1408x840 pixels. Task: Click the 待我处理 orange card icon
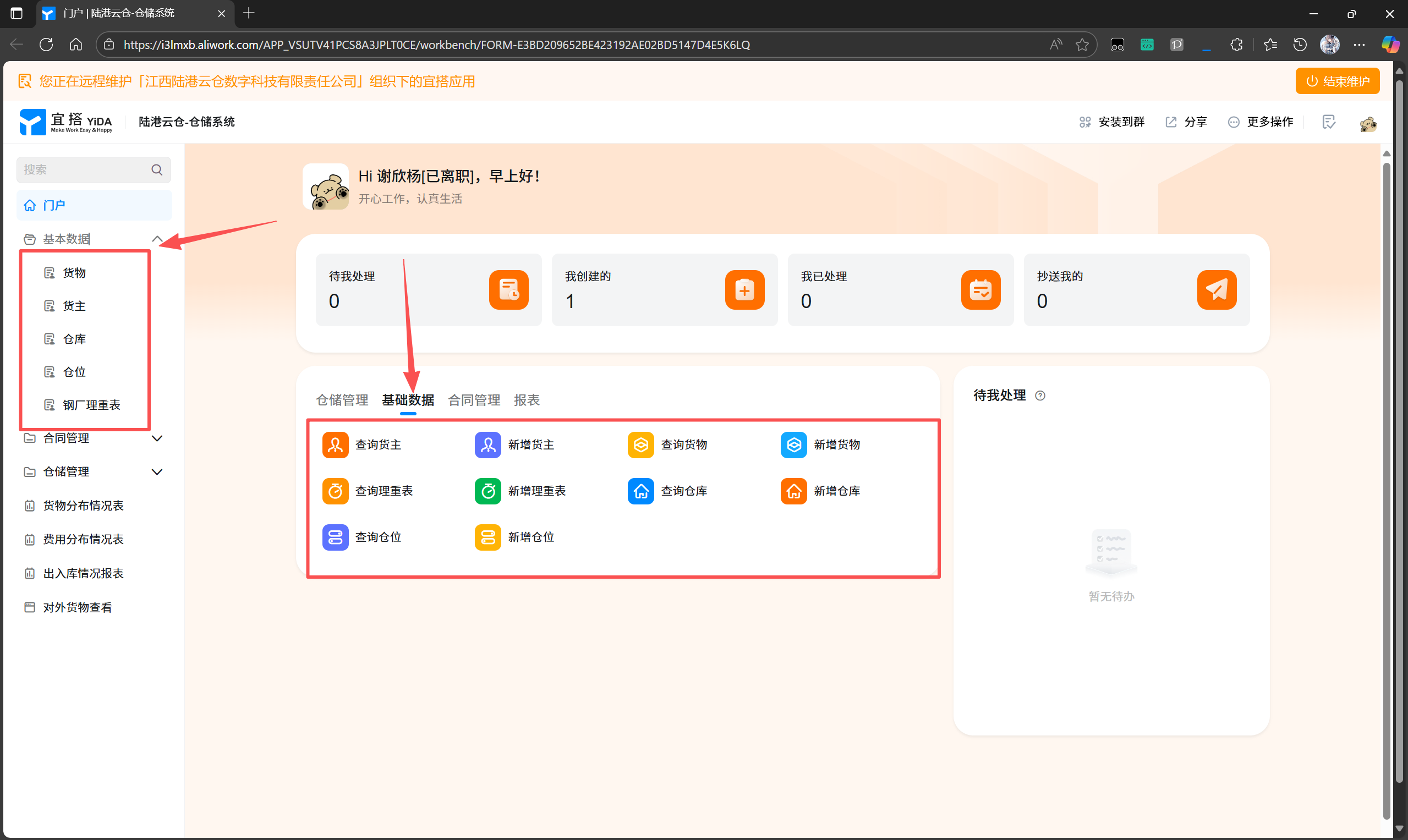(508, 290)
